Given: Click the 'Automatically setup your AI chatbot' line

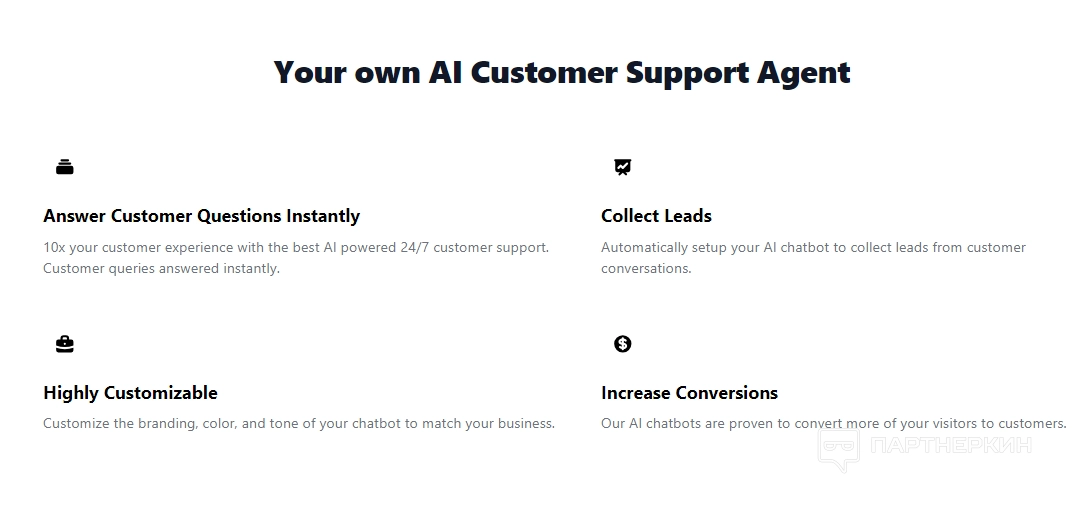Looking at the screenshot, I should click(813, 247).
